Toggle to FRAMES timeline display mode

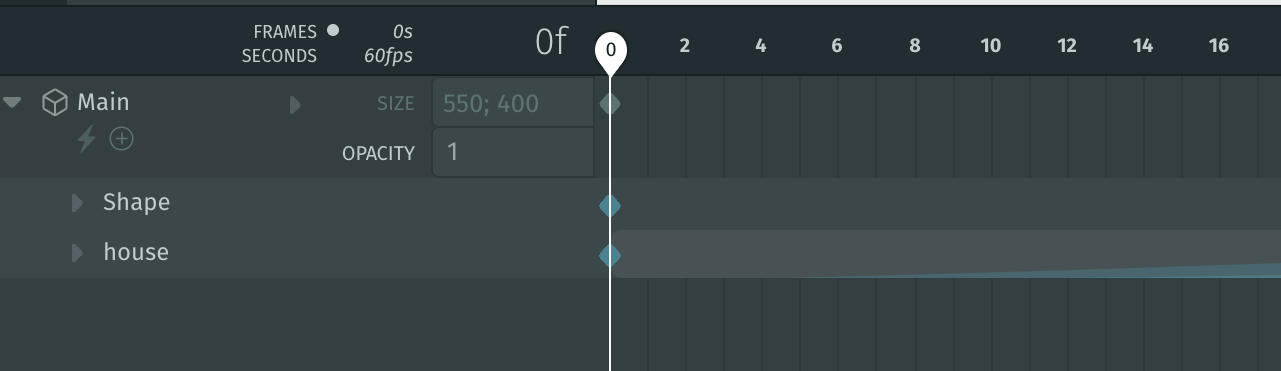[x=285, y=32]
